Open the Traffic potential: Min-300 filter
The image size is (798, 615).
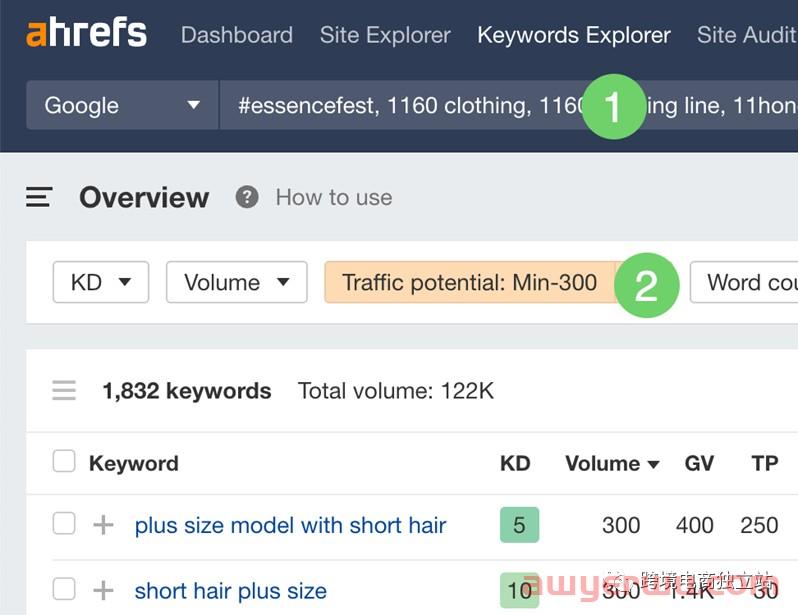(470, 282)
